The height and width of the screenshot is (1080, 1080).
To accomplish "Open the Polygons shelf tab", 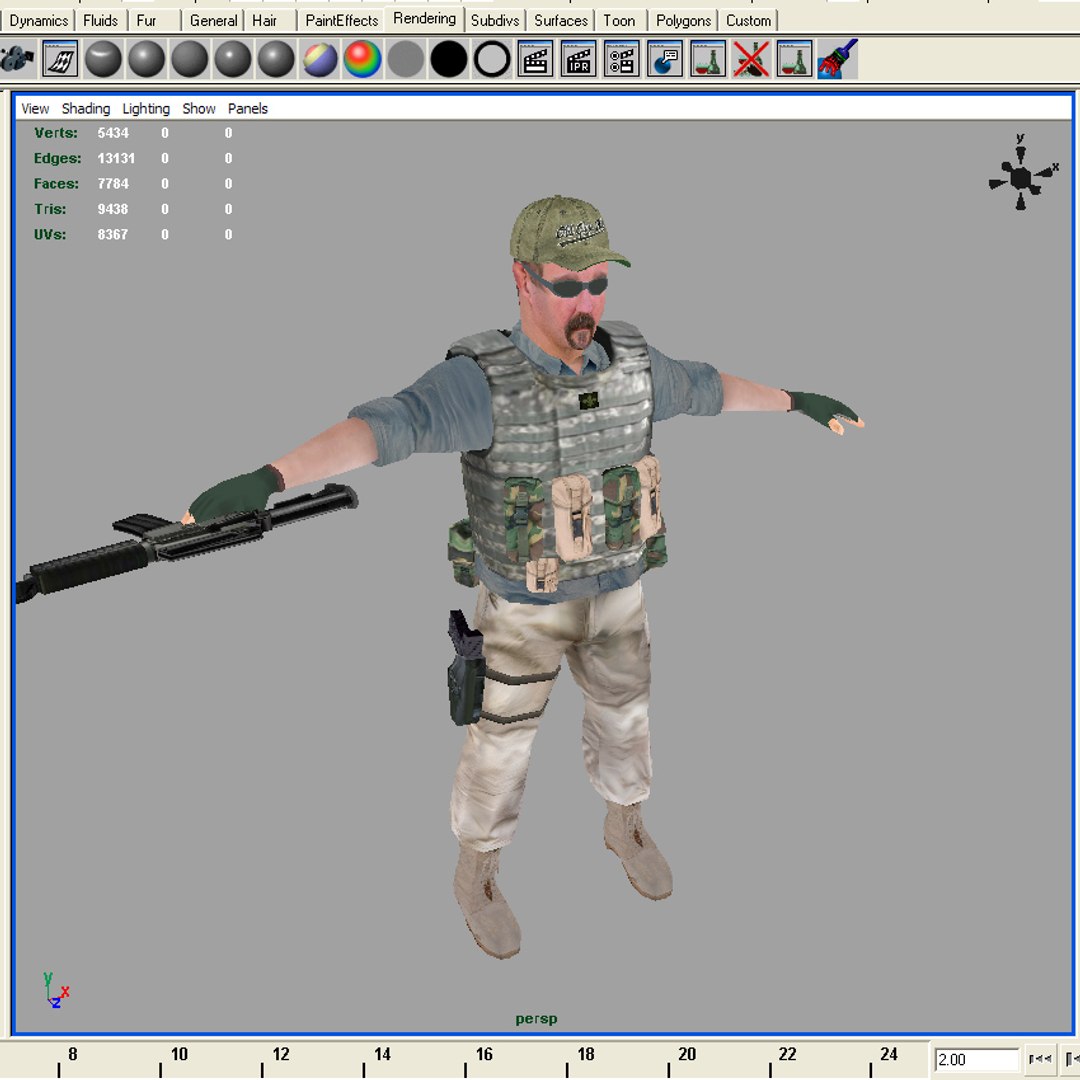I will coord(683,21).
